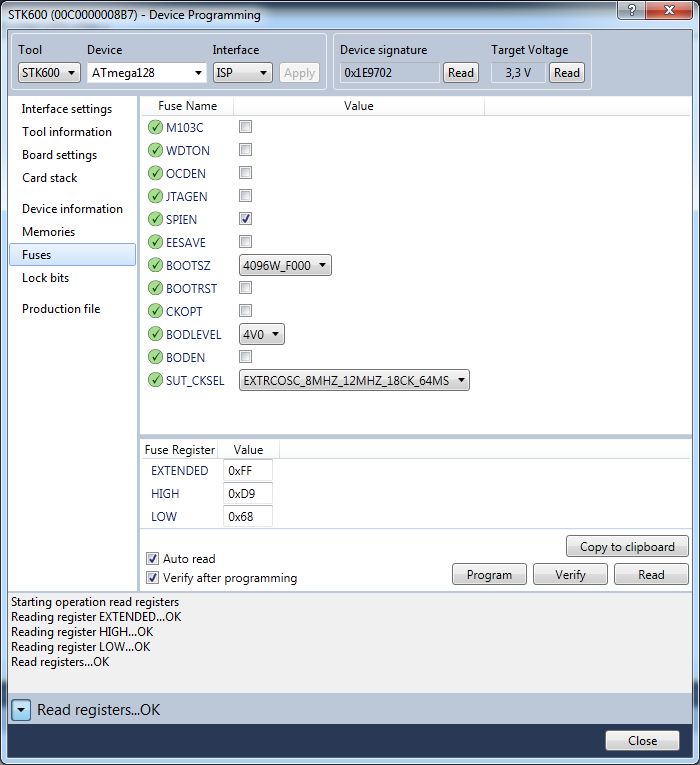Screen dimensions: 700x765
Task: Click the Device signature field 0x1E9702
Action: tap(390, 73)
